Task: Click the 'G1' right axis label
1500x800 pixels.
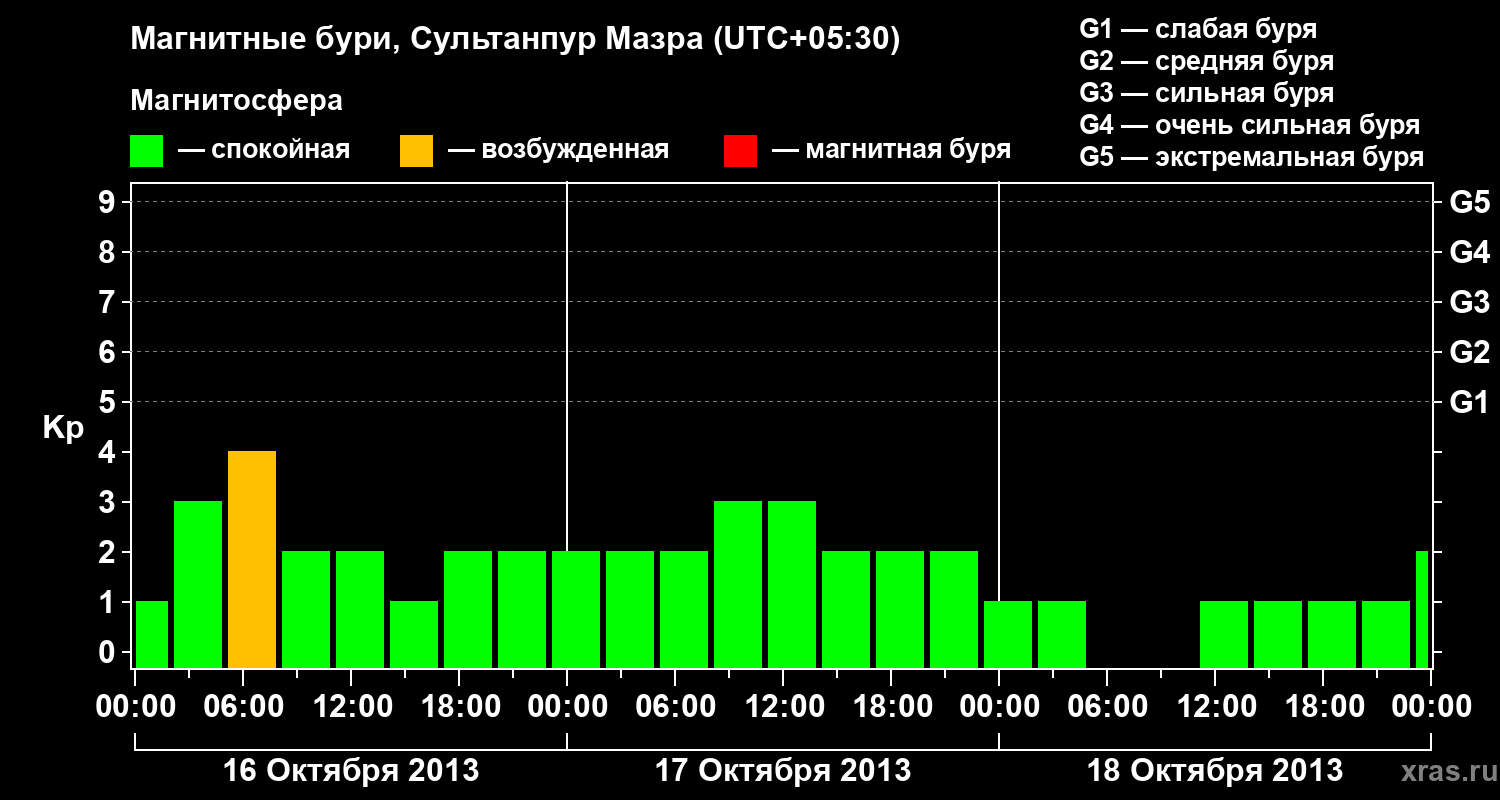Action: coord(1469,402)
